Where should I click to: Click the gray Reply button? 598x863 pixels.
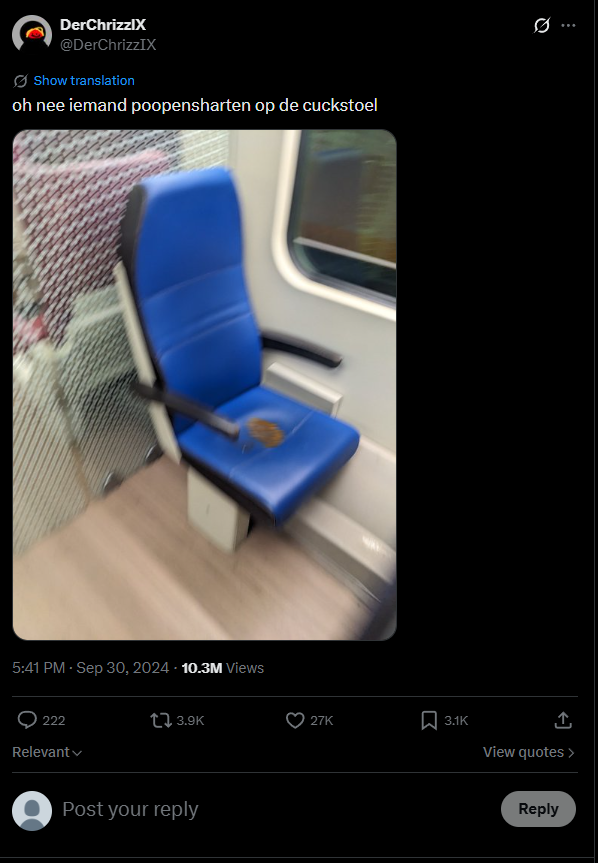538,809
